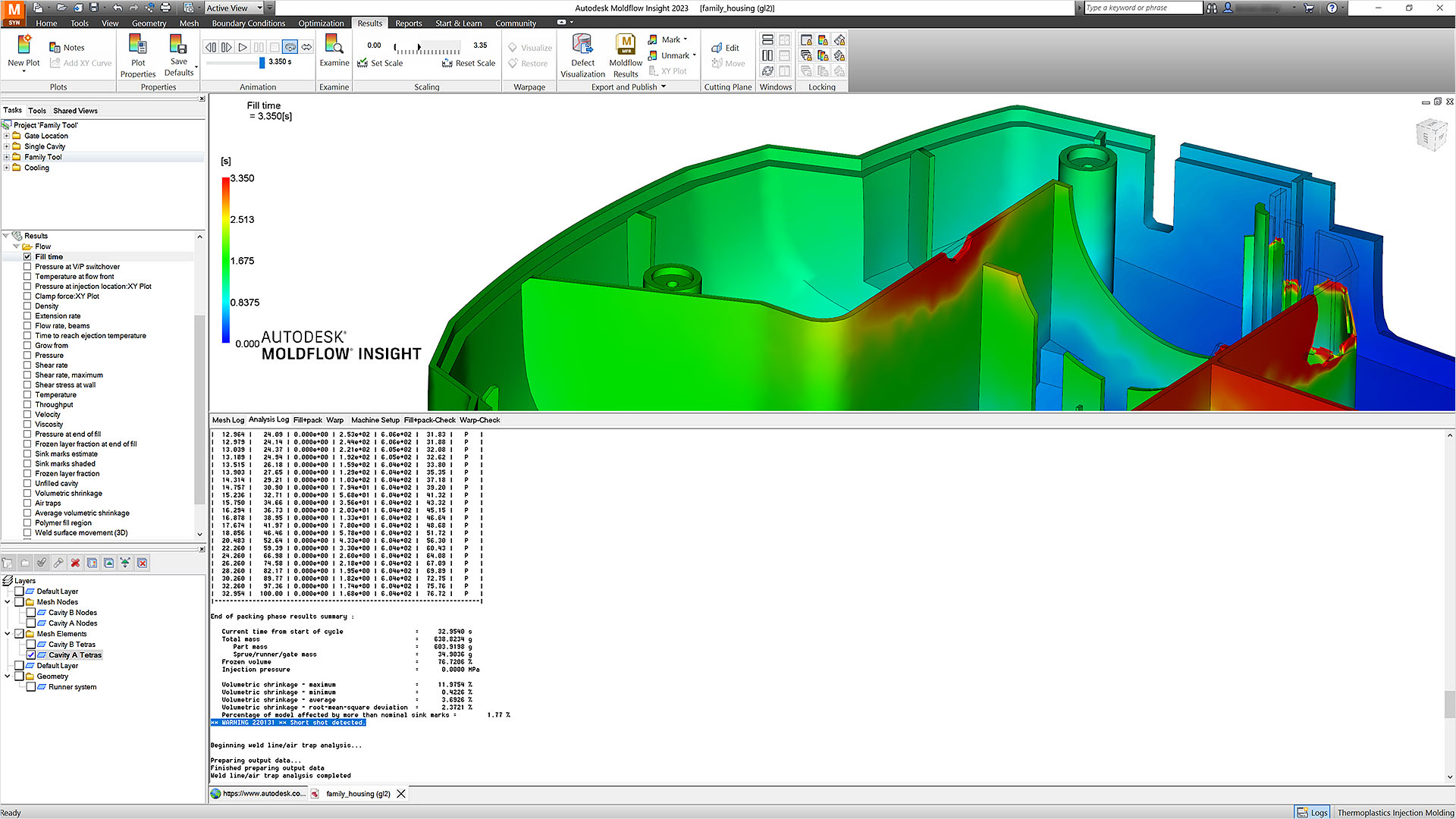Toggle Volumetric shrinkage result on
This screenshot has width=1456, height=819.
[x=29, y=493]
